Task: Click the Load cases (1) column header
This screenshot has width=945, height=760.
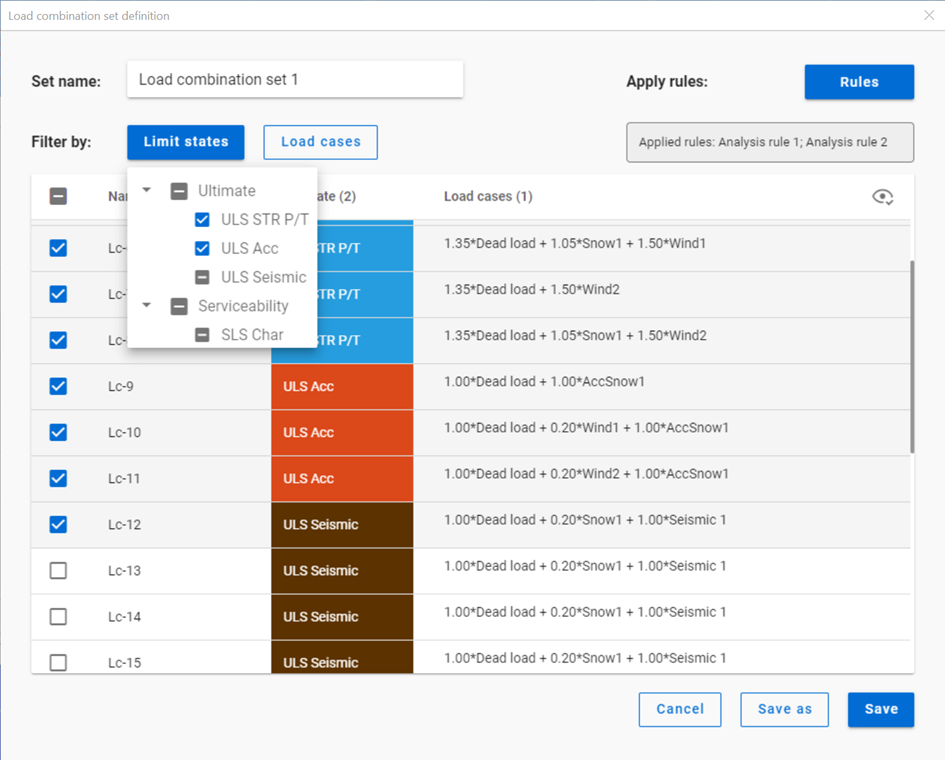Action: click(488, 196)
